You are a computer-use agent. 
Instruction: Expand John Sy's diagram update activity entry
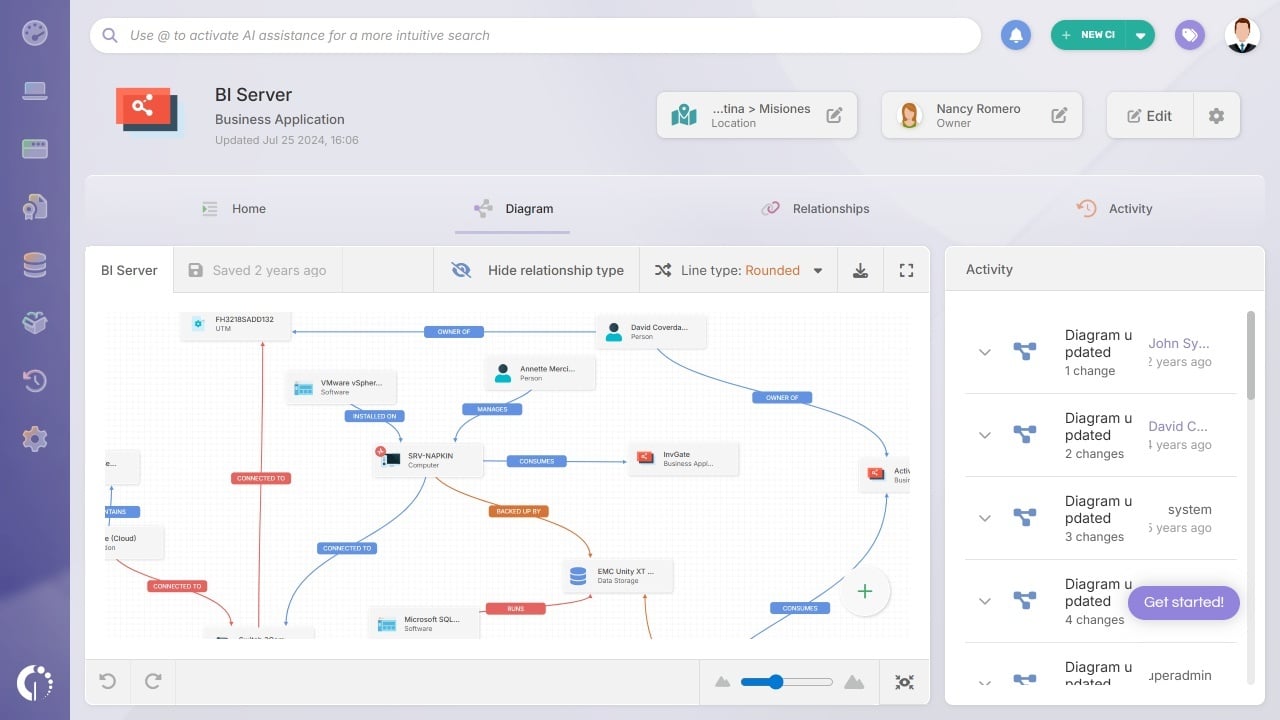pos(984,352)
